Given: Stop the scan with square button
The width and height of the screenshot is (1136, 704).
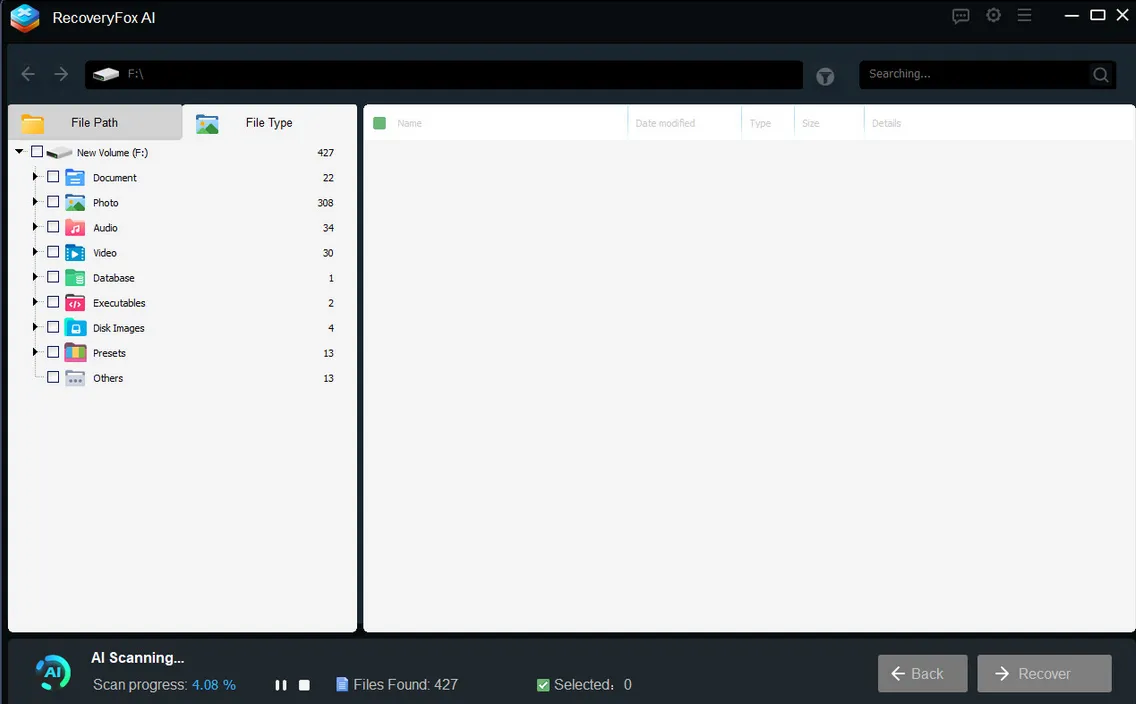Looking at the screenshot, I should click(x=304, y=685).
